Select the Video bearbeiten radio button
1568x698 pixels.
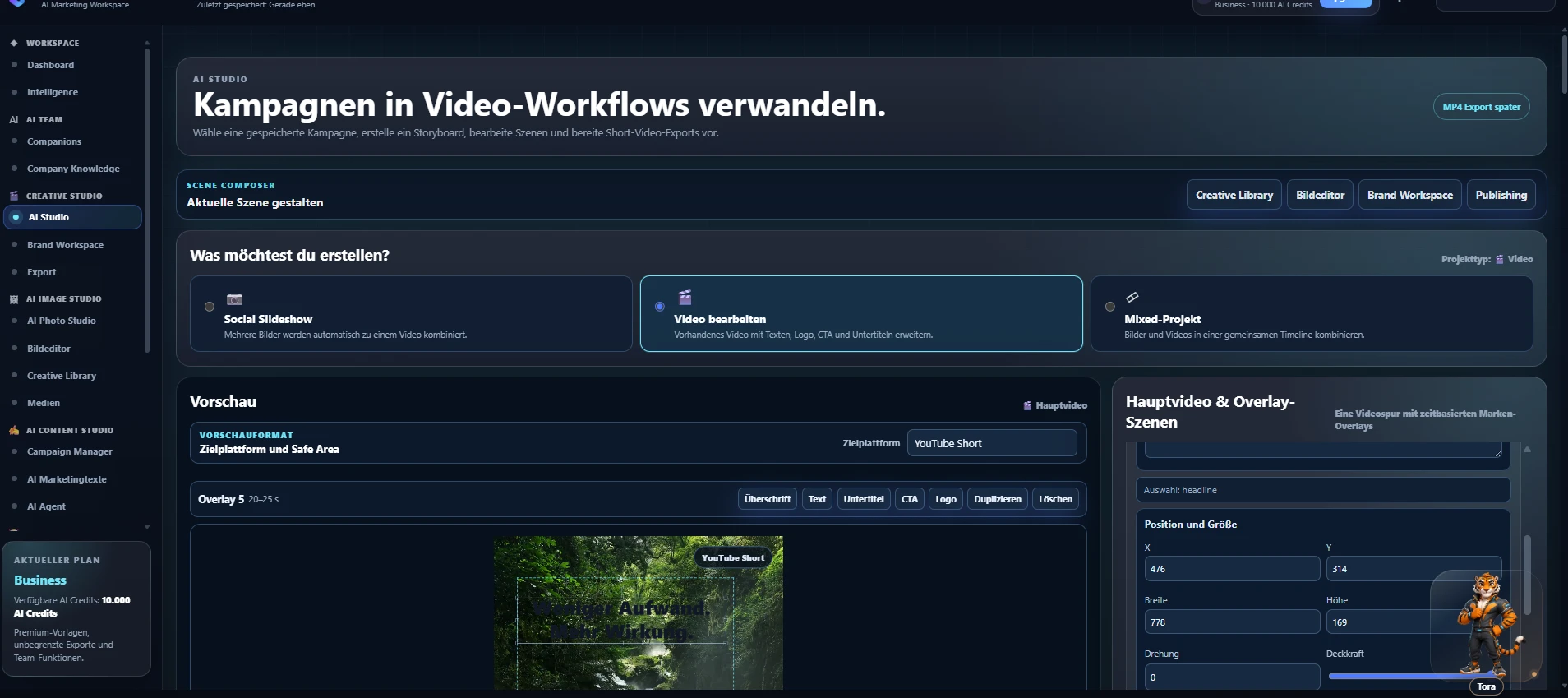coord(660,307)
